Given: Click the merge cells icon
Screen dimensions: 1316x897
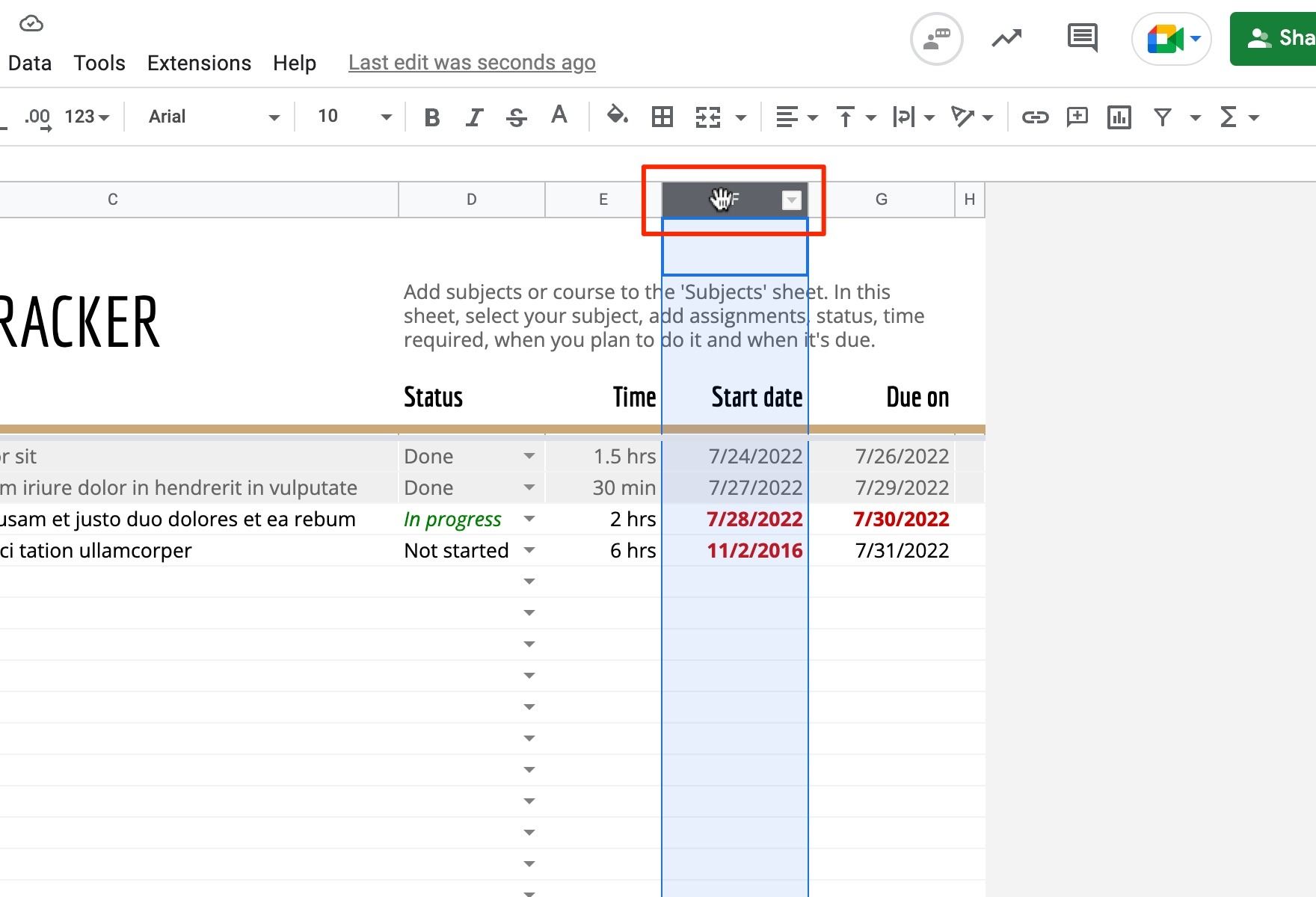Looking at the screenshot, I should (708, 117).
